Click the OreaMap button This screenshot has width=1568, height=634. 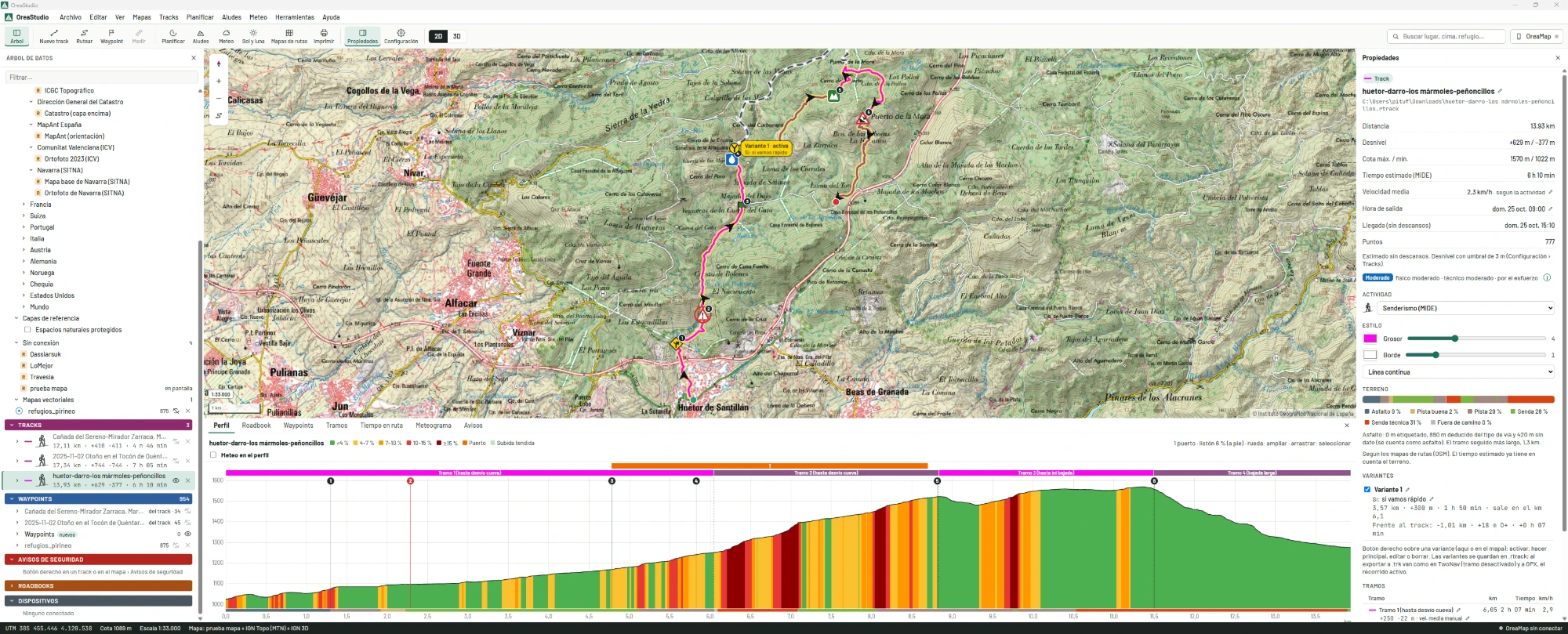pyautogui.click(x=1537, y=36)
